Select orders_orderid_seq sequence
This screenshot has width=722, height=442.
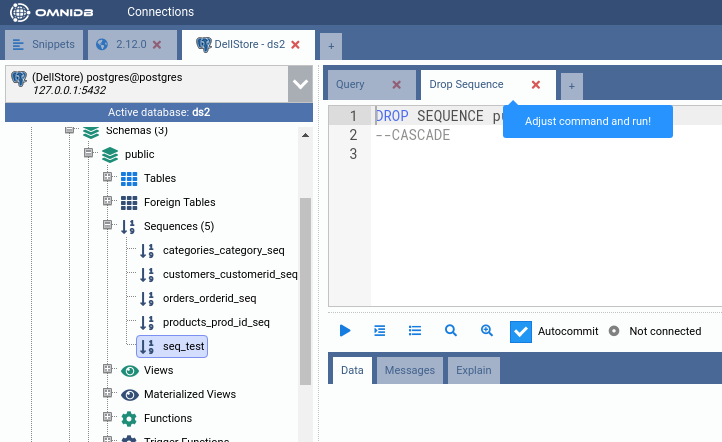(x=210, y=298)
